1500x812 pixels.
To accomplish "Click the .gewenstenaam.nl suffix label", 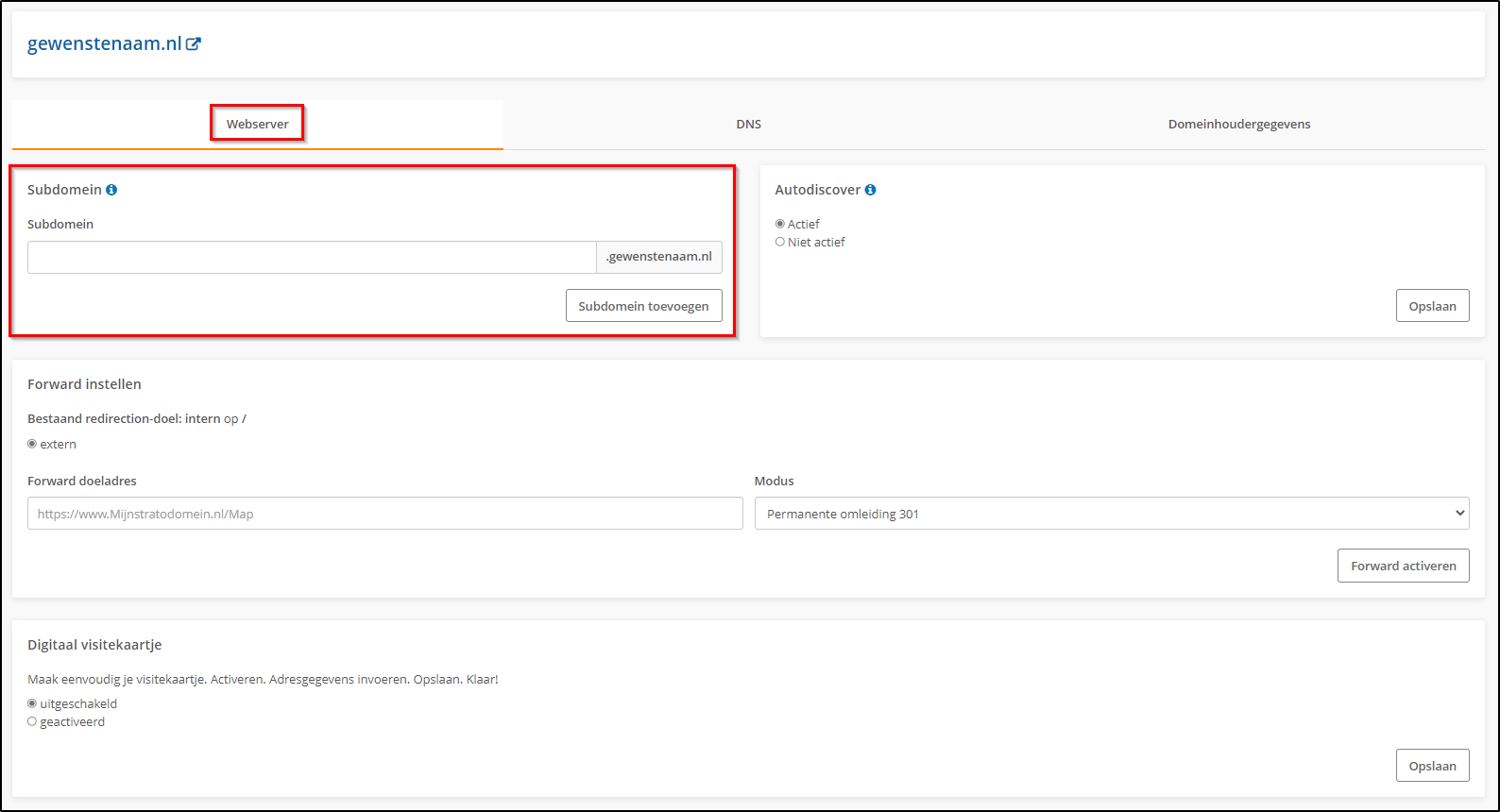I will pyautogui.click(x=658, y=257).
